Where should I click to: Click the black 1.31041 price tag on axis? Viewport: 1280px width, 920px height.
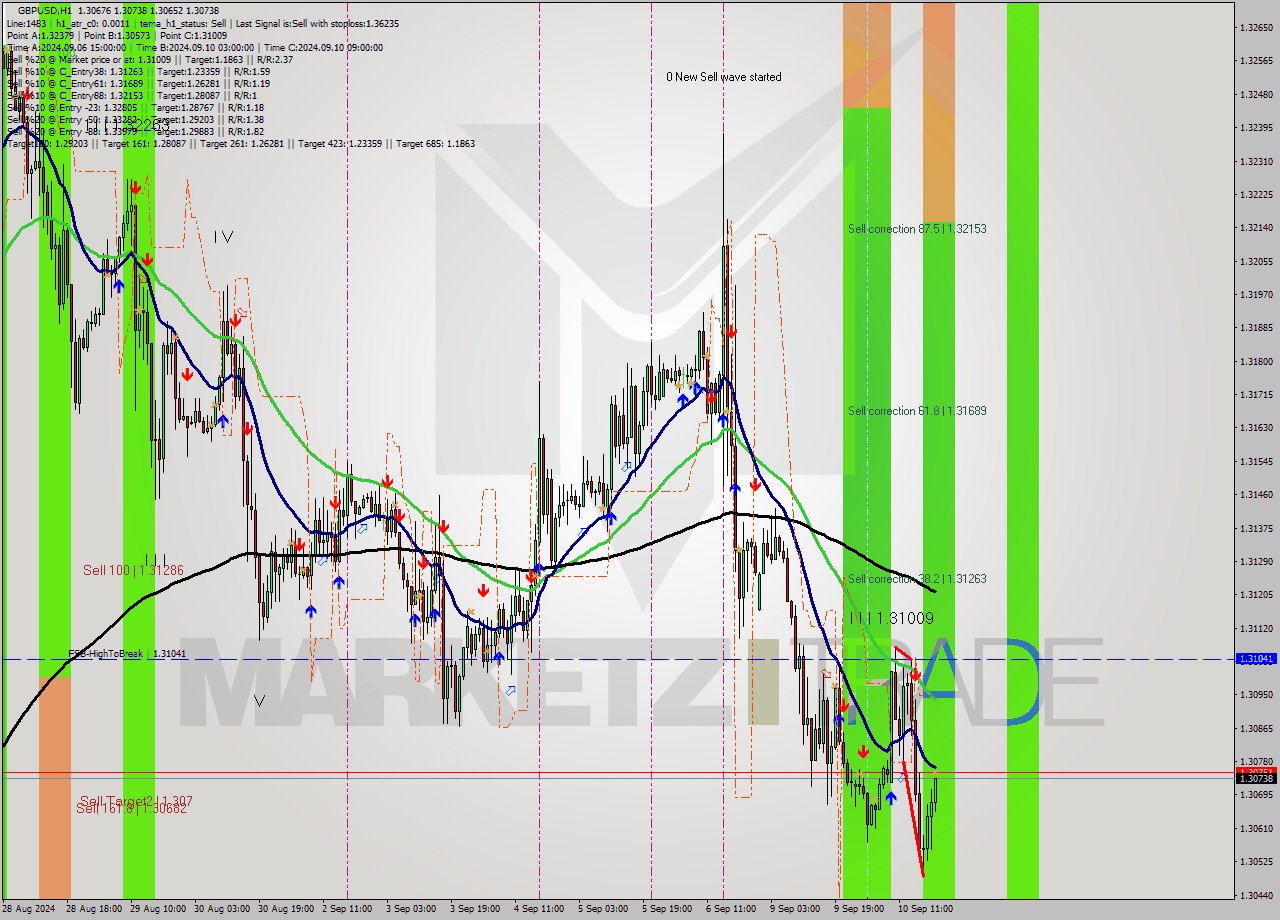pos(1255,659)
